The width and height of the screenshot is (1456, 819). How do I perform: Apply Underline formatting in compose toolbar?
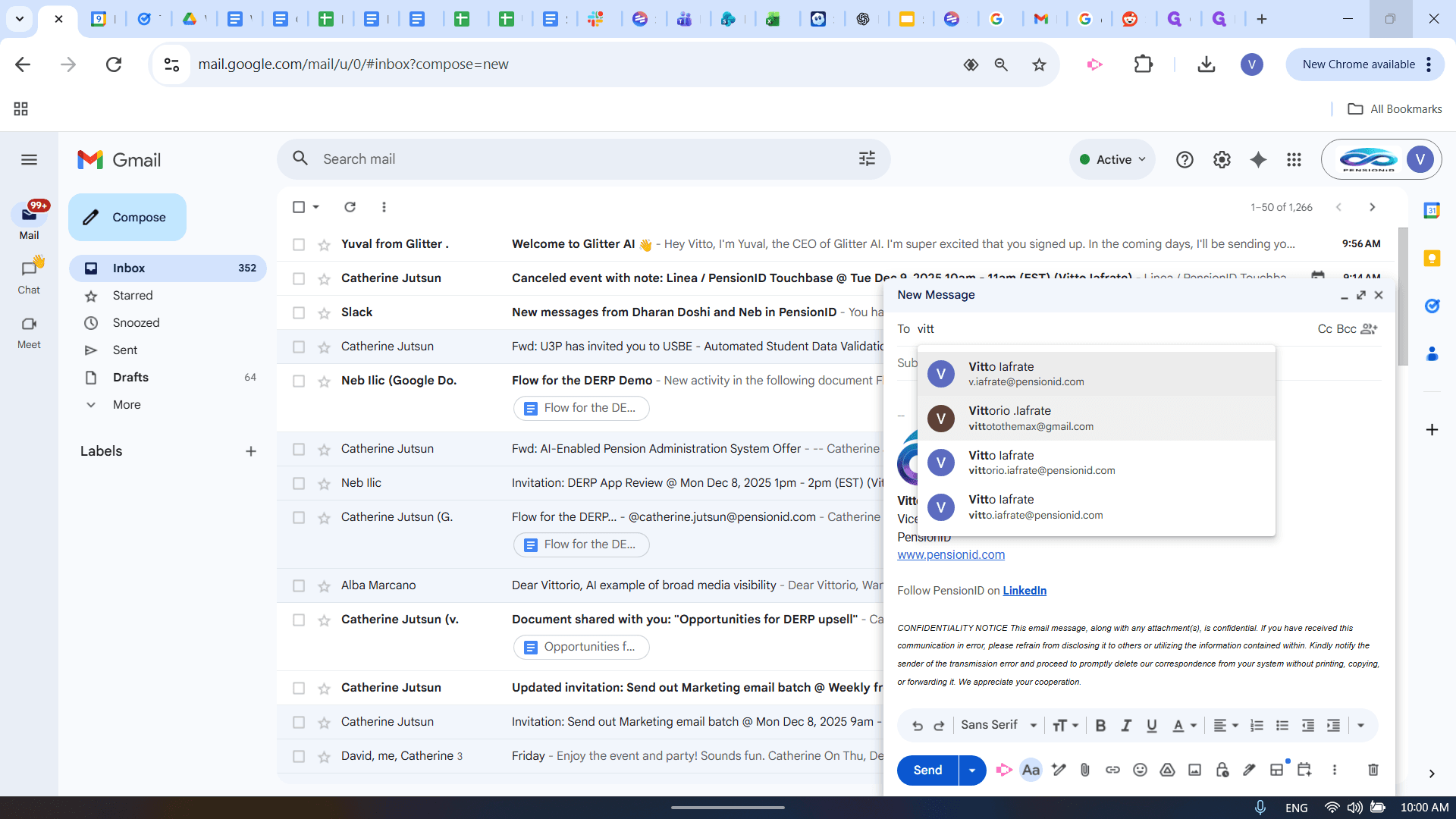tap(1152, 726)
